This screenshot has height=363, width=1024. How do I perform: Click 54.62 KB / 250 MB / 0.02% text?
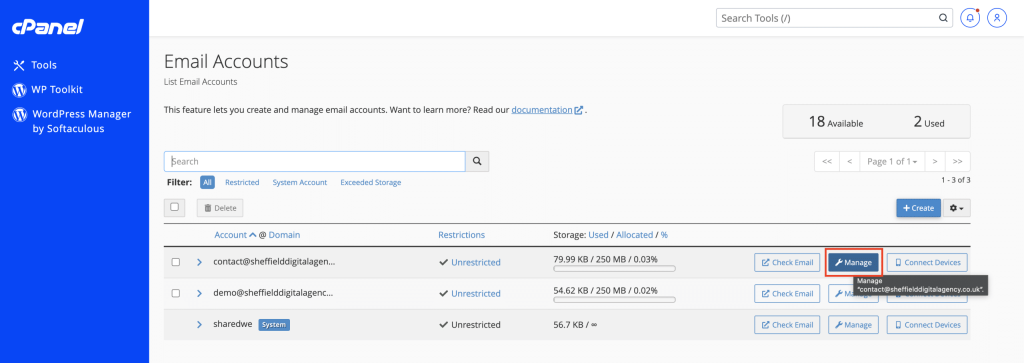point(605,290)
